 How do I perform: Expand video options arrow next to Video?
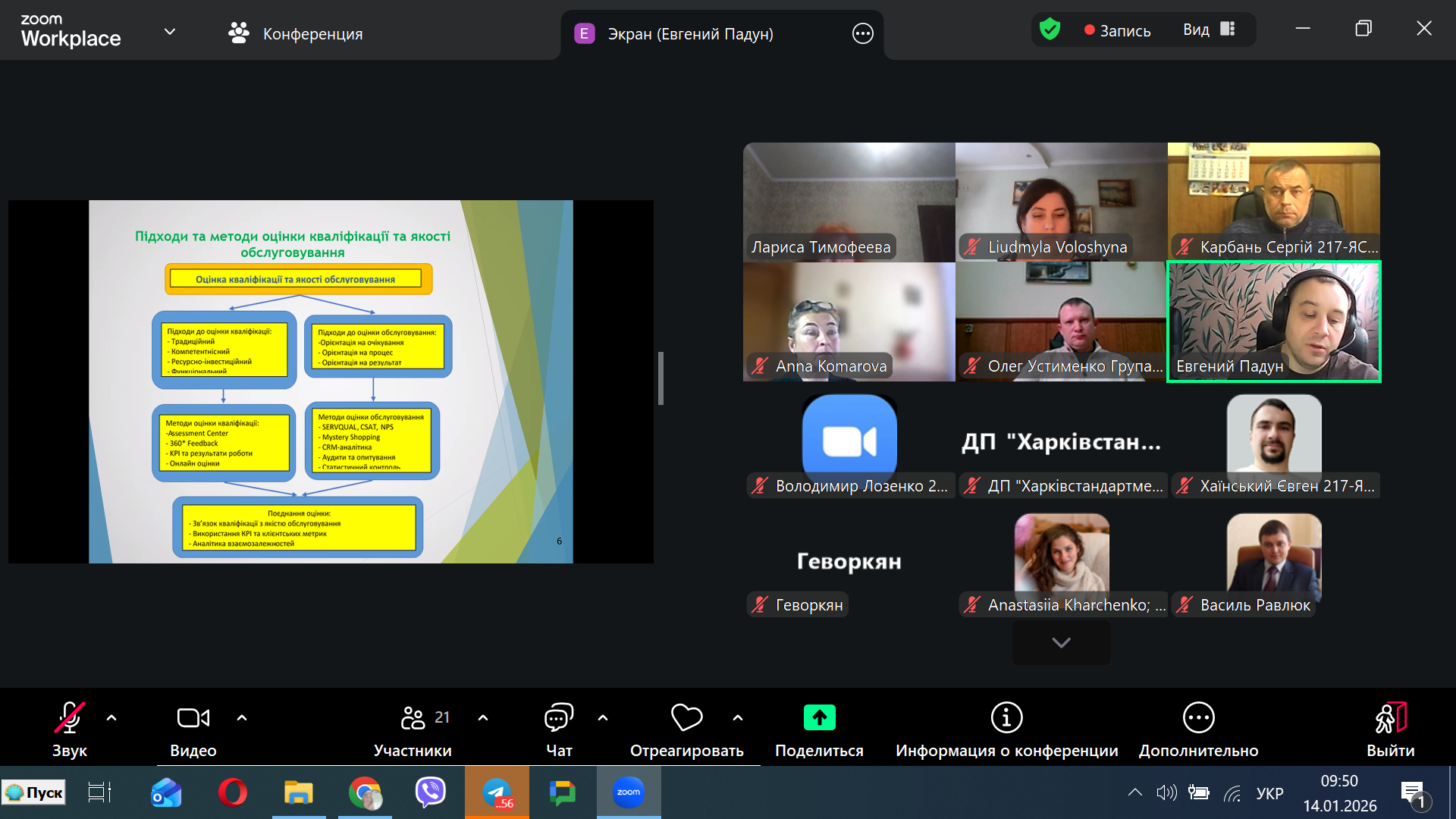(242, 717)
